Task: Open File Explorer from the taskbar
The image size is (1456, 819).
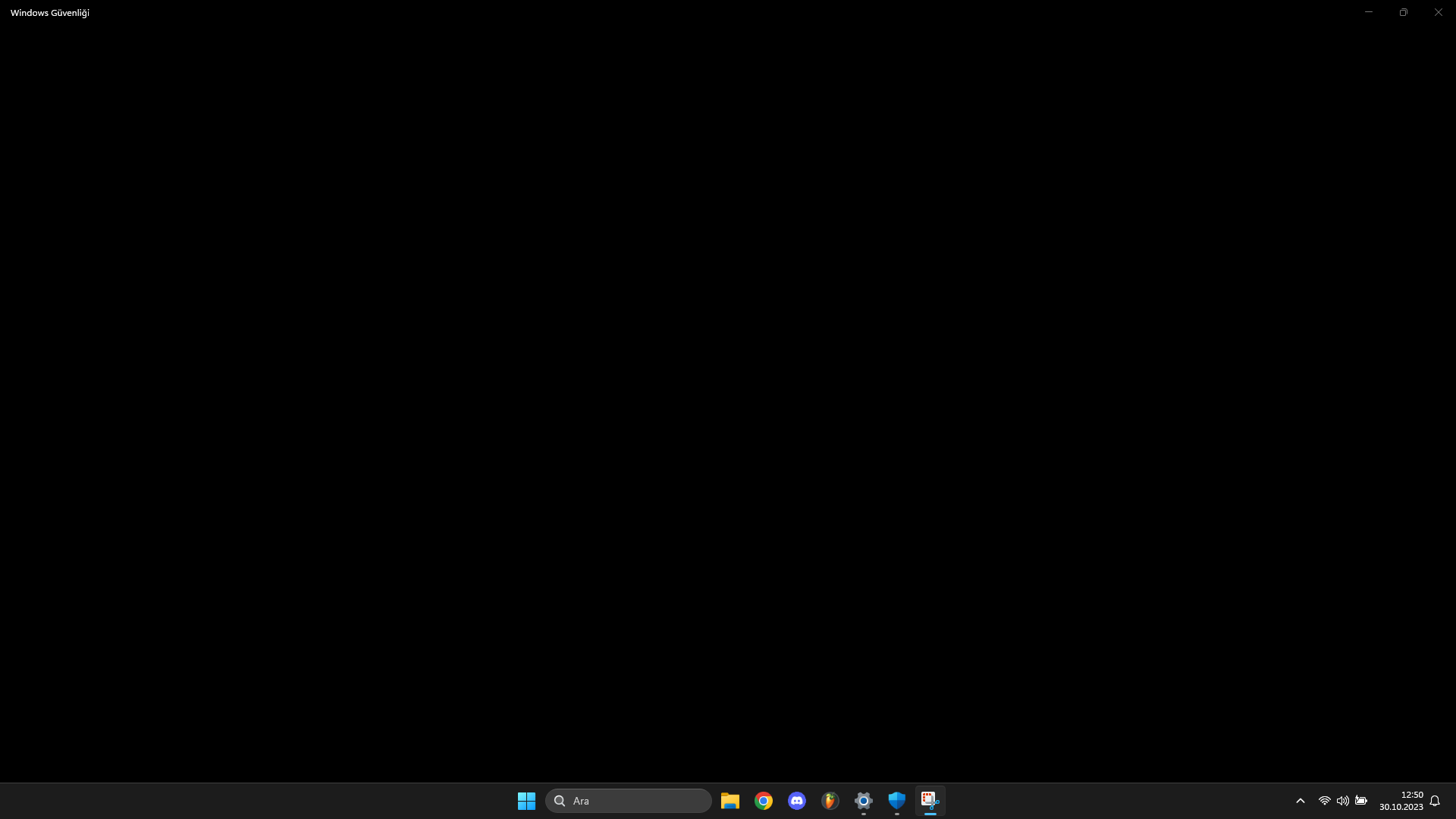Action: (x=730, y=801)
